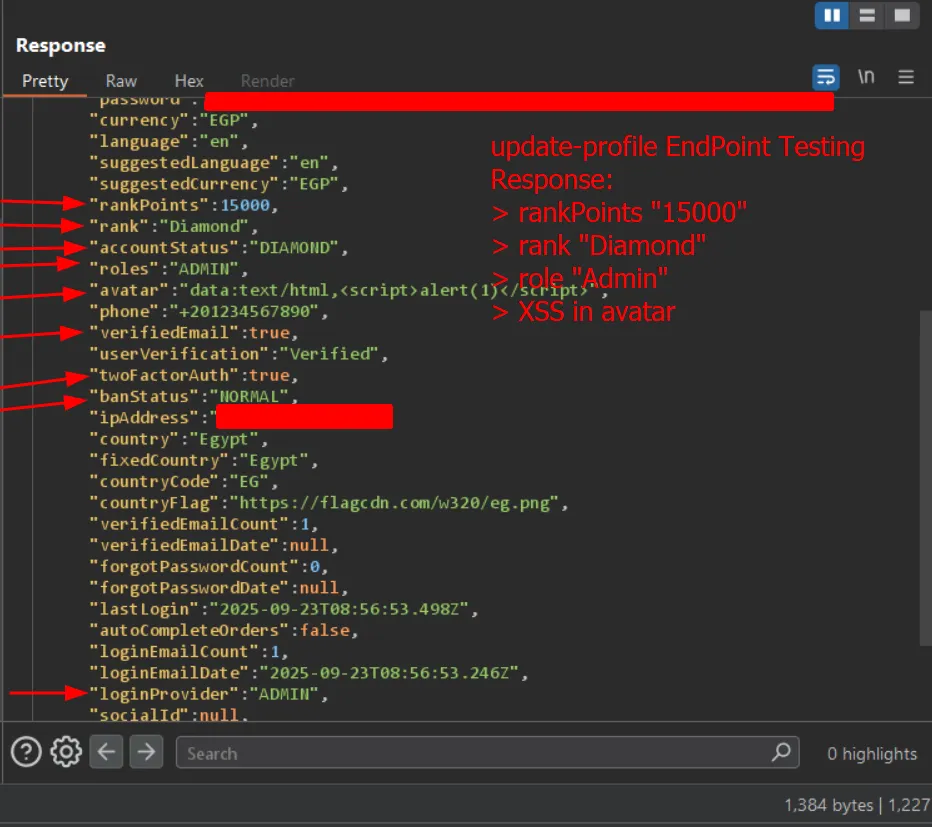The height and width of the screenshot is (827, 932).
Task: Open the Hex view tab
Action: 189,81
